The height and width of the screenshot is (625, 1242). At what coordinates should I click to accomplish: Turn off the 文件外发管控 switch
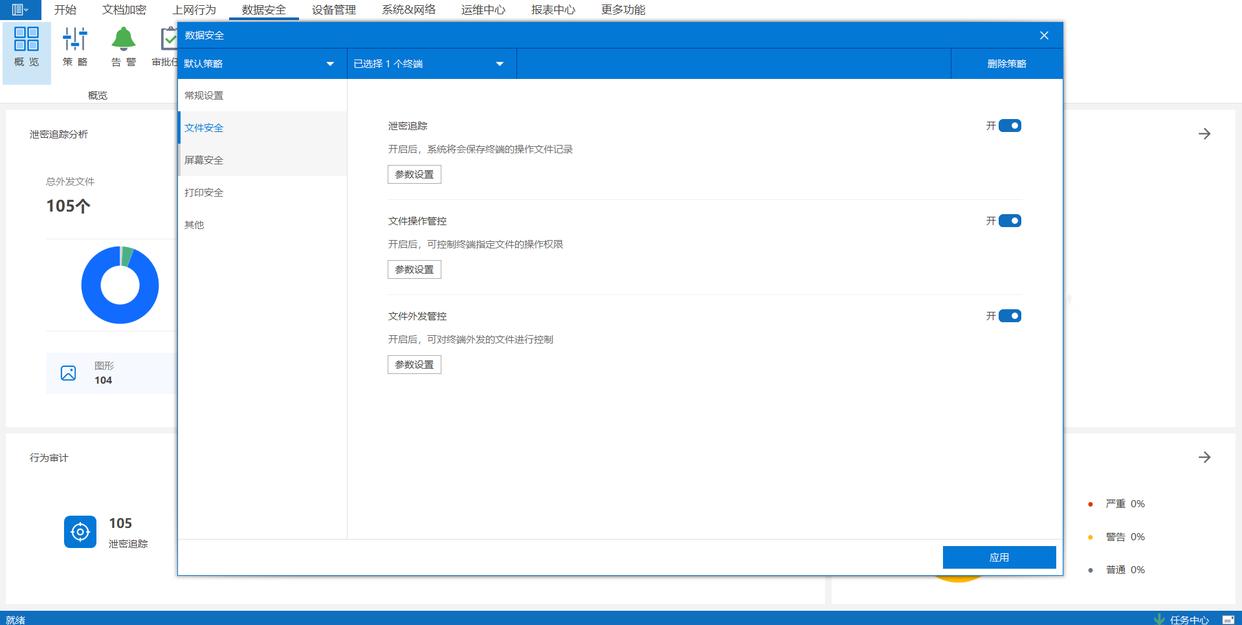pos(1009,316)
